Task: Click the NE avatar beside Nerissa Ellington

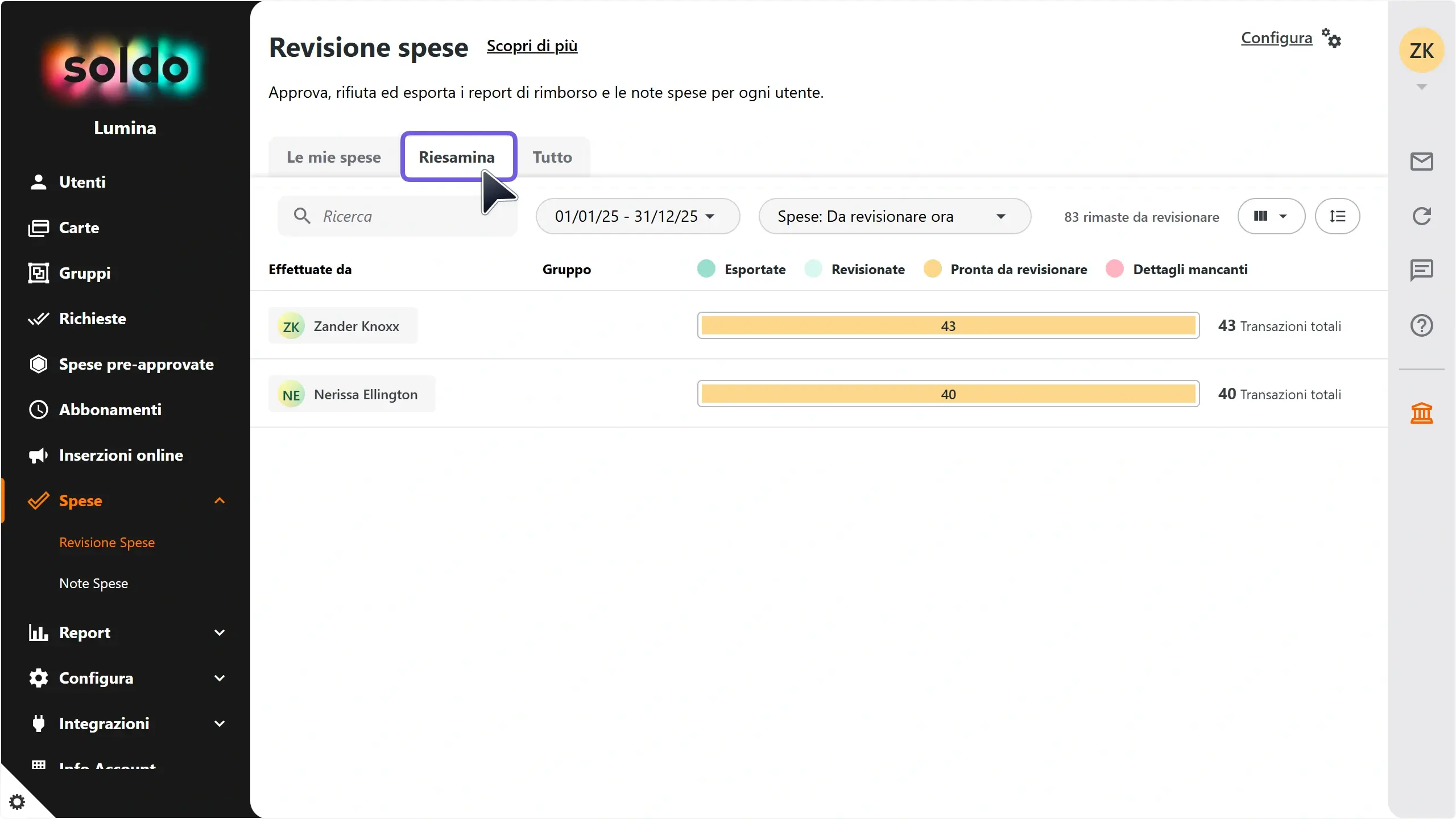Action: 291,395
